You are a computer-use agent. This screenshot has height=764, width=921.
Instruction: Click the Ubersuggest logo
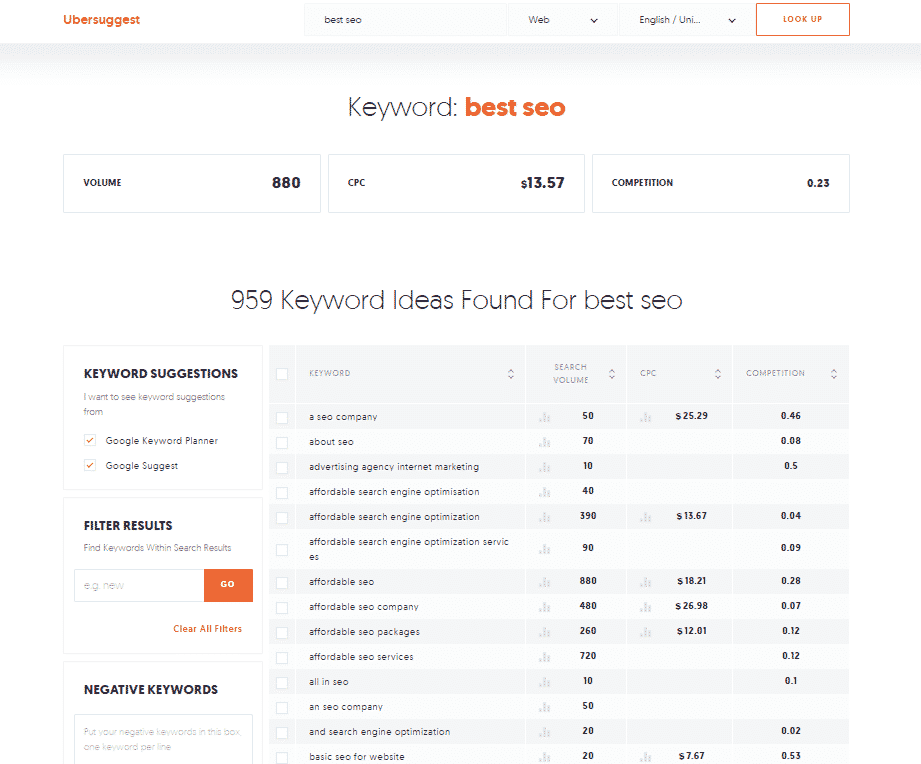pos(101,19)
